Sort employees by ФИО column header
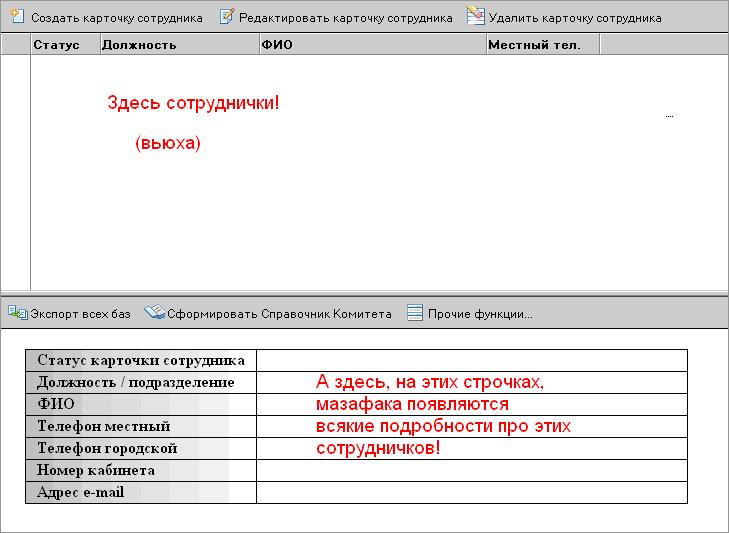This screenshot has width=729, height=533. click(x=370, y=44)
